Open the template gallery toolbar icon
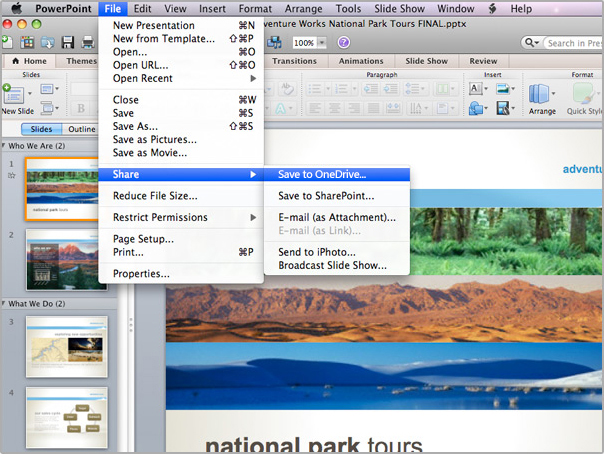 click(27, 42)
